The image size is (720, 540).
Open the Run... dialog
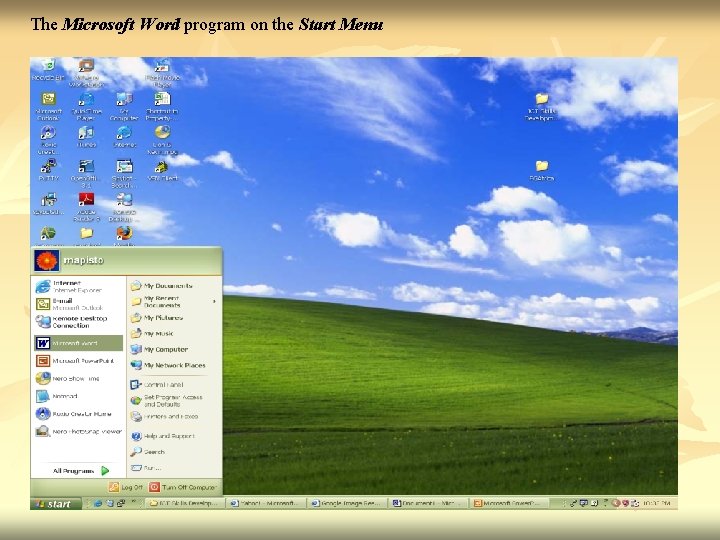[174, 468]
